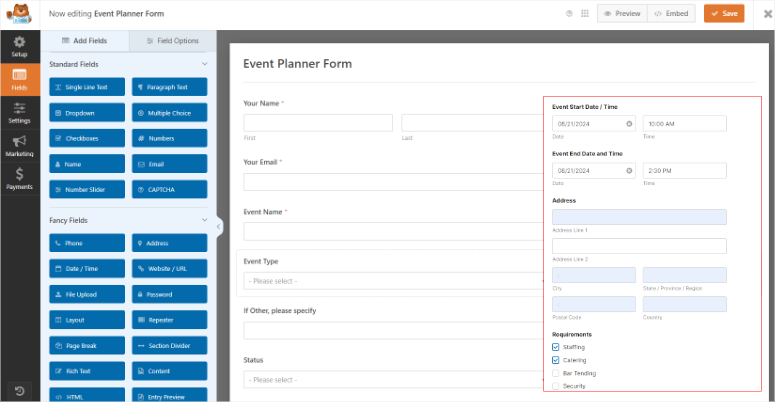This screenshot has width=775, height=402.
Task: Clear the Event End date value
Action: pyautogui.click(x=629, y=171)
